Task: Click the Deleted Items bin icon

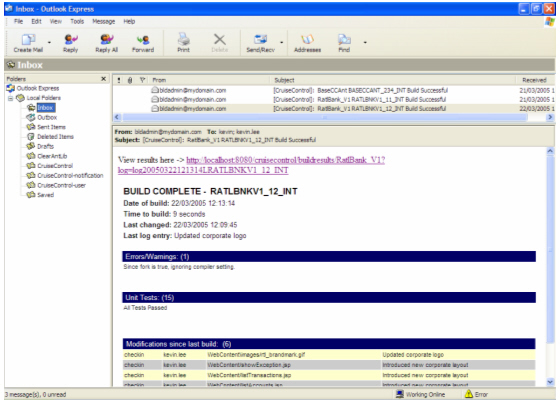Action: (31, 136)
